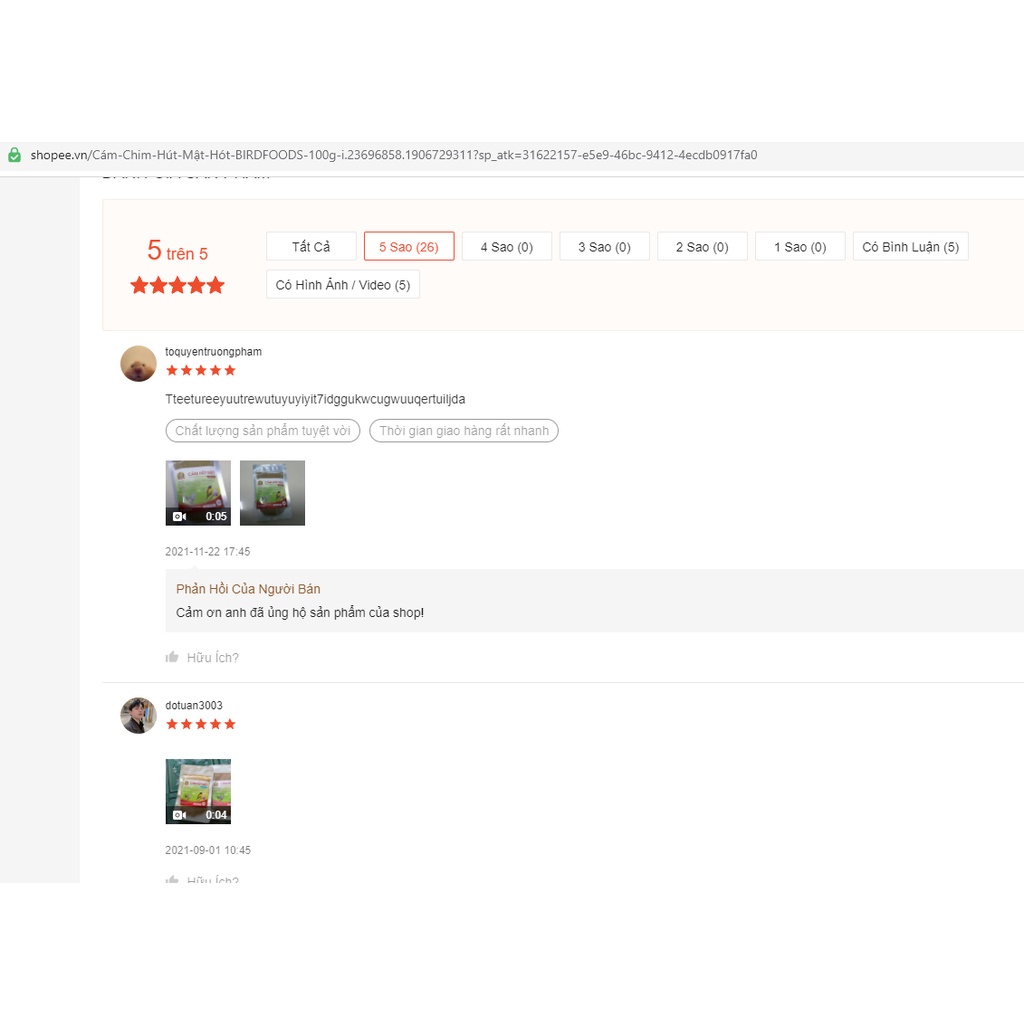Play the 0:05 review video
Screen dimensions: 1024x1024
pyautogui.click(x=198, y=493)
